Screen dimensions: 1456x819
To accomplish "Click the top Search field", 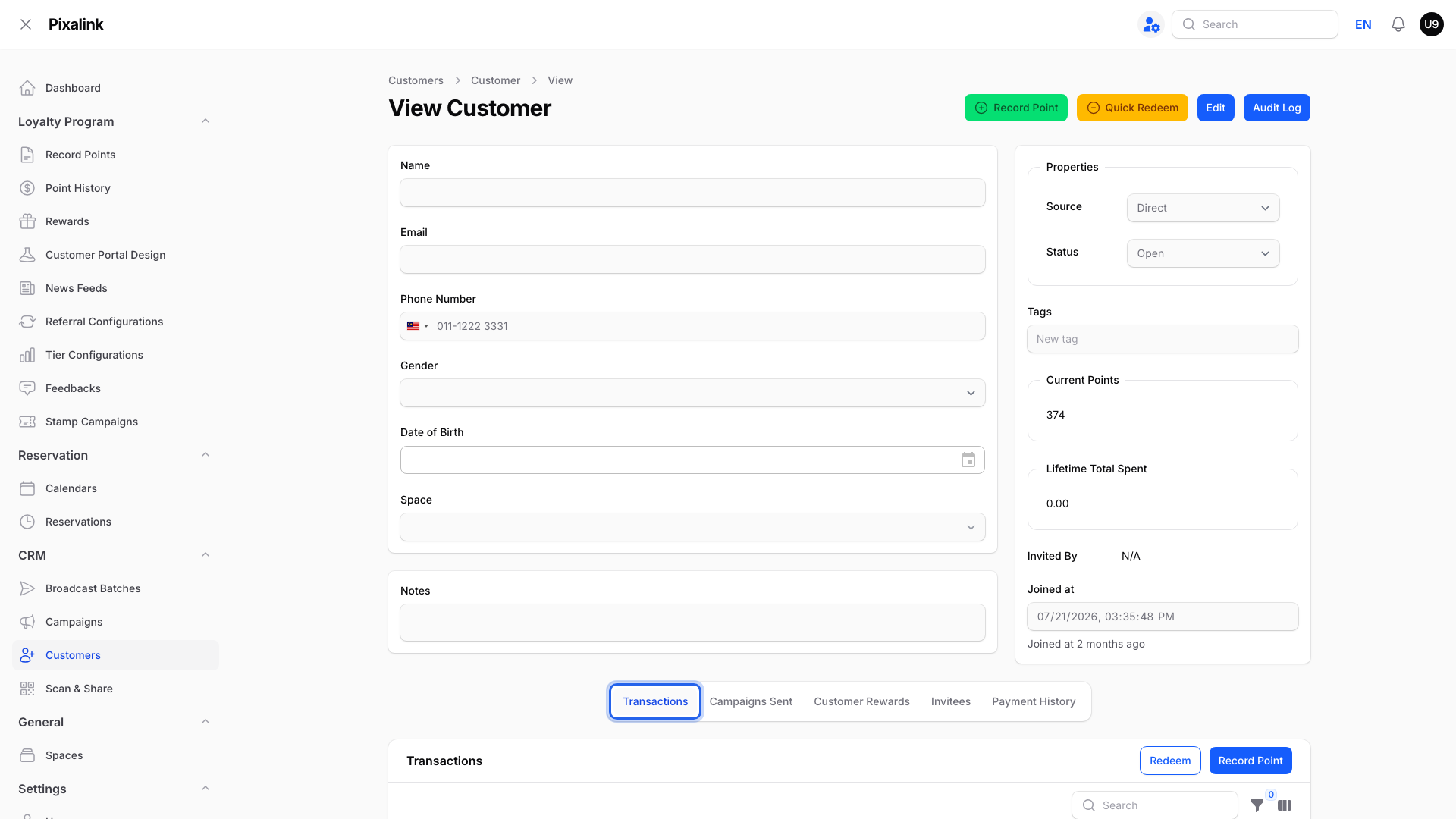I will click(x=1255, y=24).
